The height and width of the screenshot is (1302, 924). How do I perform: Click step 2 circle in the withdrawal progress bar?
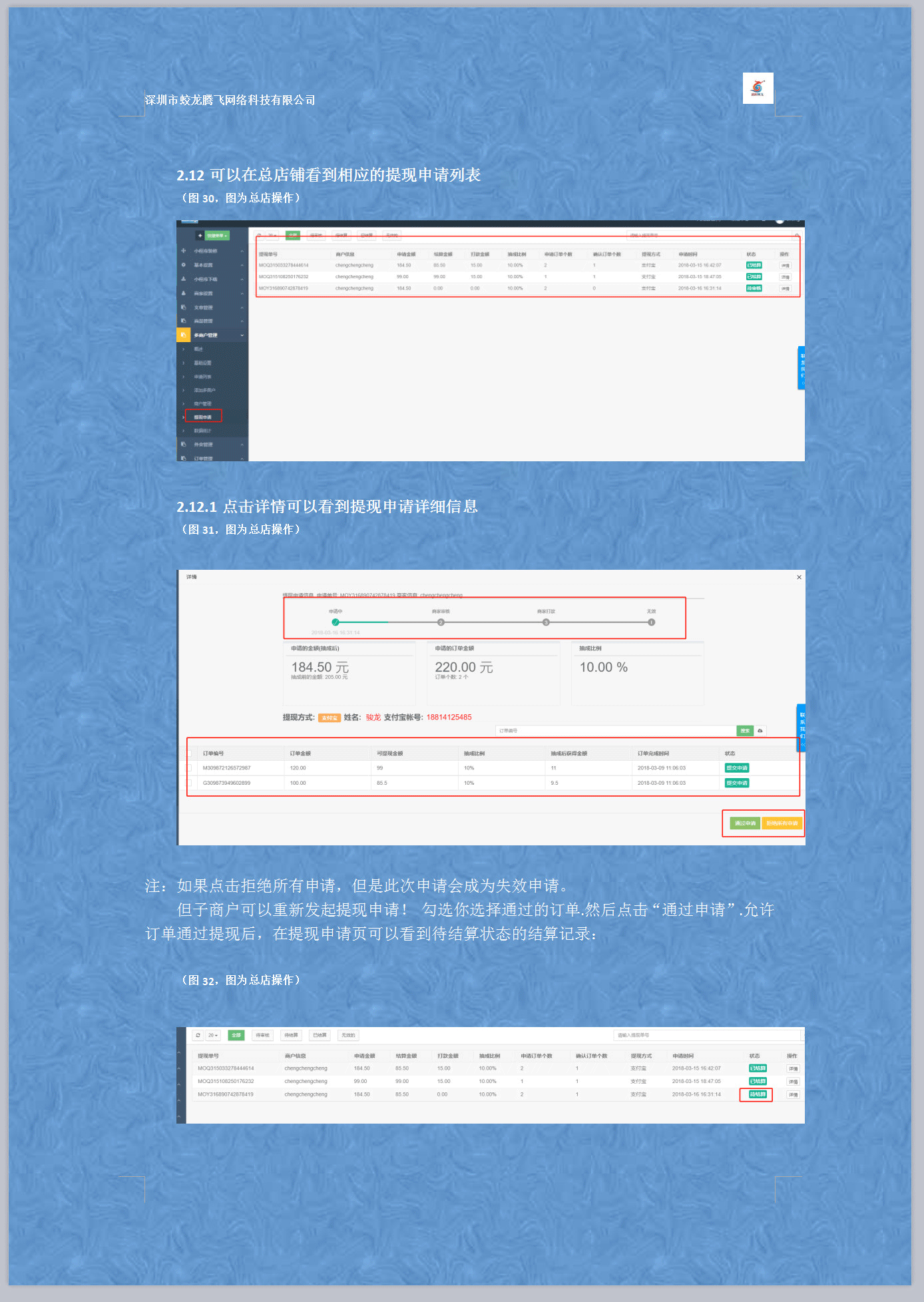pyautogui.click(x=441, y=622)
